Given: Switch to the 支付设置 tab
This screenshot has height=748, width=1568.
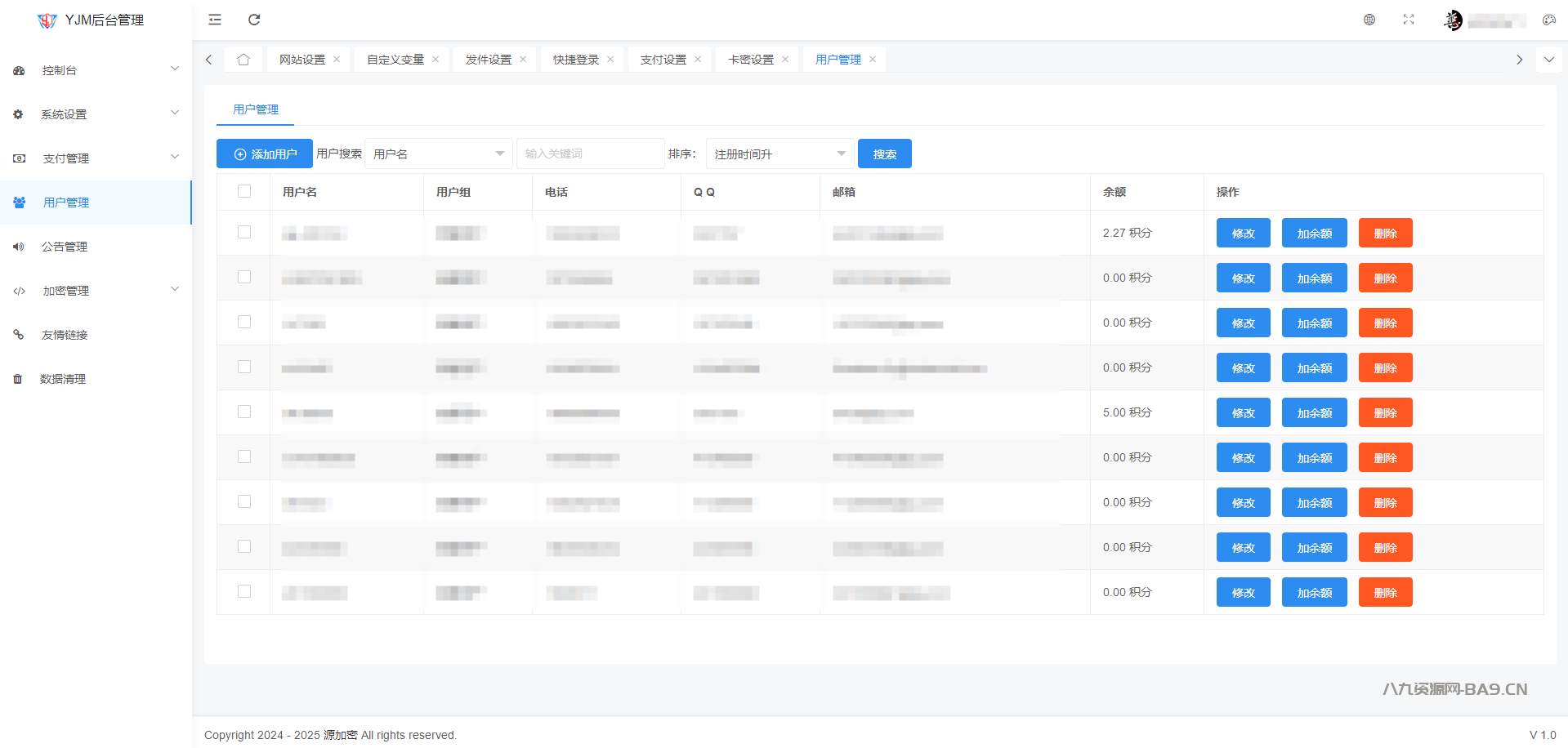Looking at the screenshot, I should pos(663,60).
